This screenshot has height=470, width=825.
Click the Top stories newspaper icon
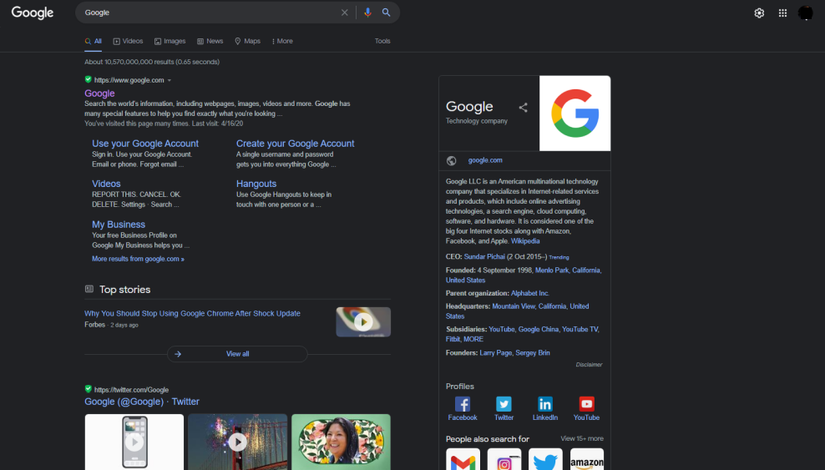[x=89, y=289]
